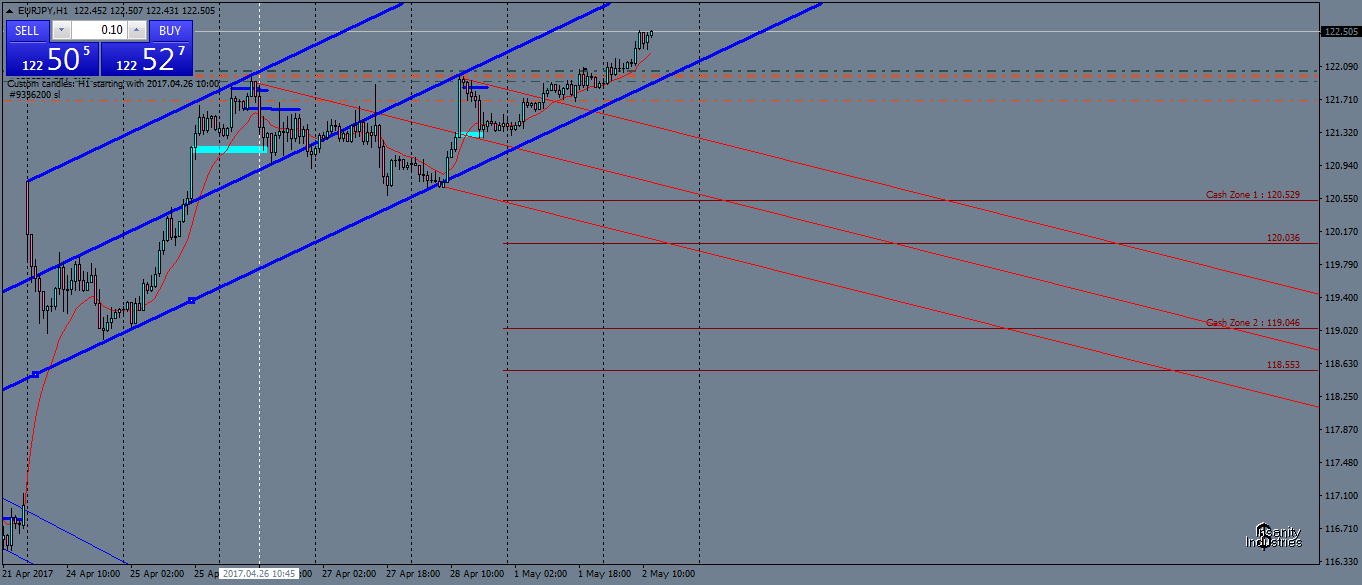The height and width of the screenshot is (585, 1362).
Task: Click the 2 May 10:00 axis label
Action: coord(667,574)
